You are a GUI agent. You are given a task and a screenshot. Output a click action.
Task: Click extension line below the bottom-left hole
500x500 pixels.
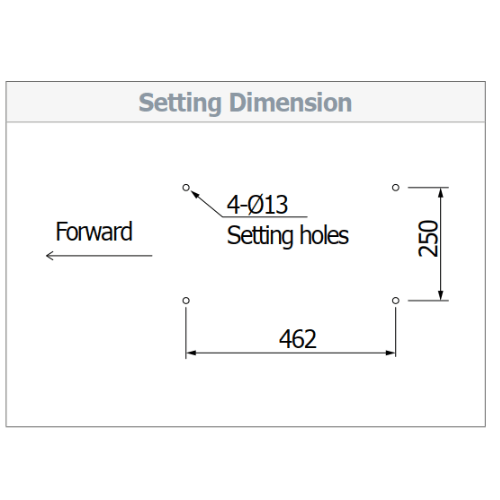pyautogui.click(x=186, y=333)
